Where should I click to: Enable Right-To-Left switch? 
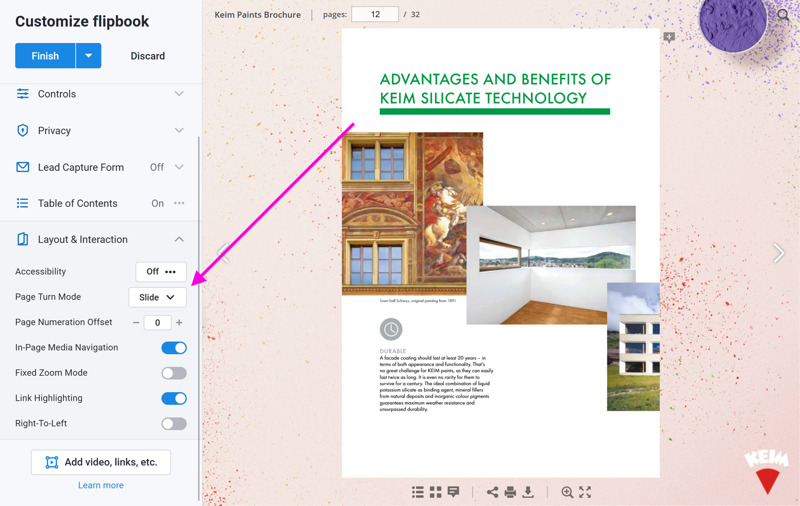pyautogui.click(x=174, y=424)
